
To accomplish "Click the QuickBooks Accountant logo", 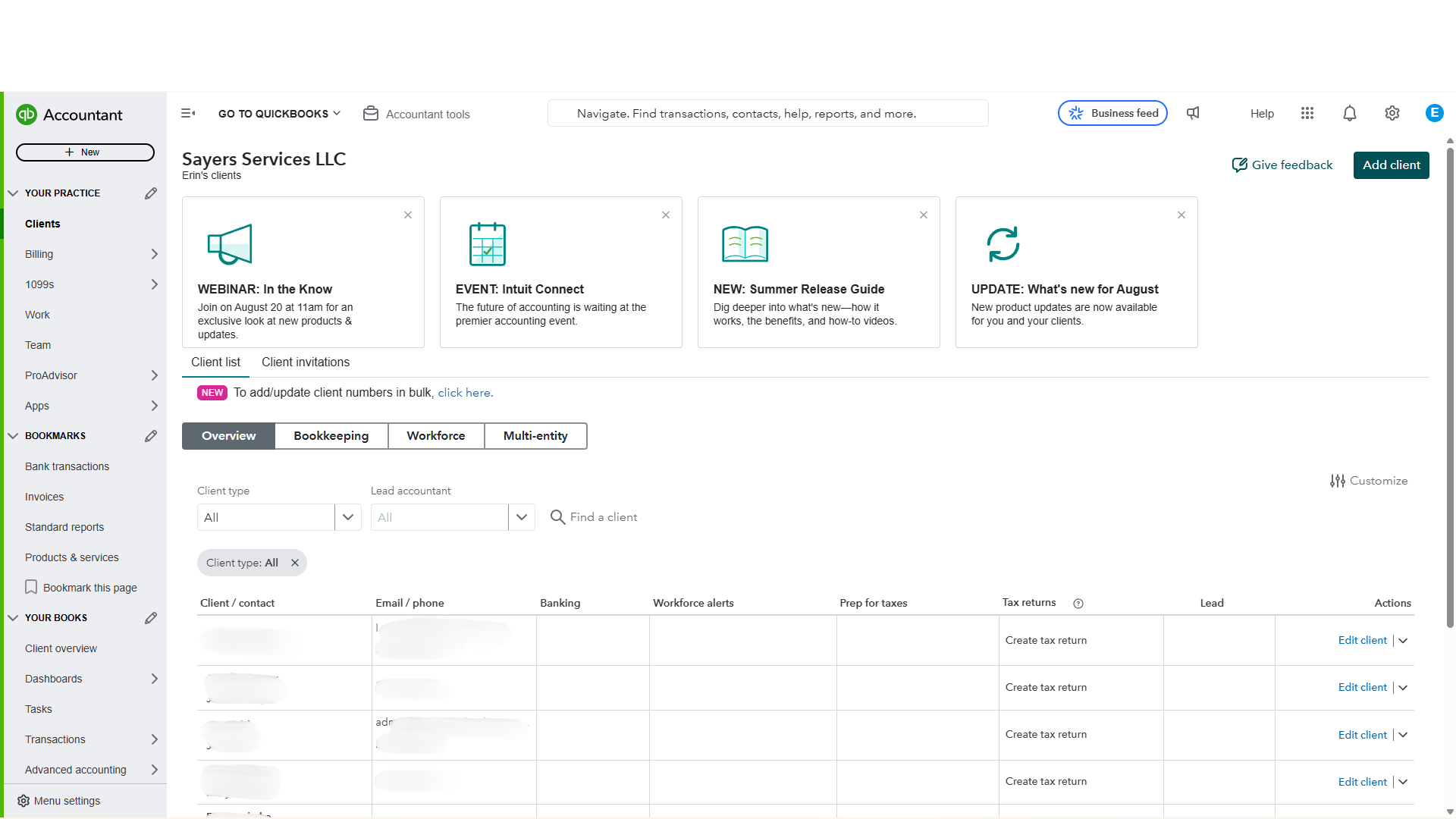I will pos(69,115).
